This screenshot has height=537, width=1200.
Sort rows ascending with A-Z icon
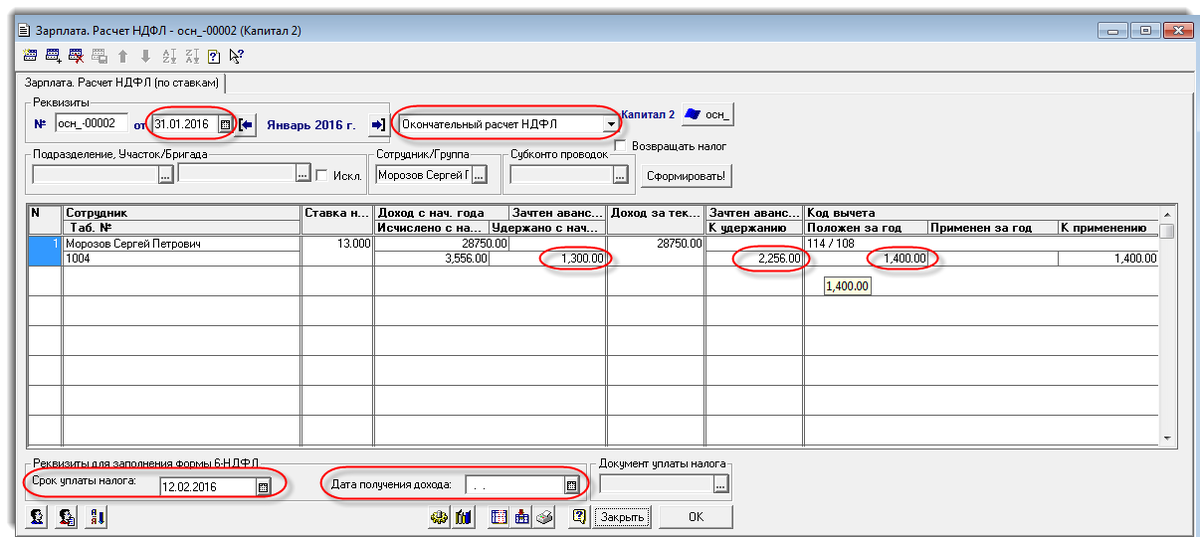(168, 56)
